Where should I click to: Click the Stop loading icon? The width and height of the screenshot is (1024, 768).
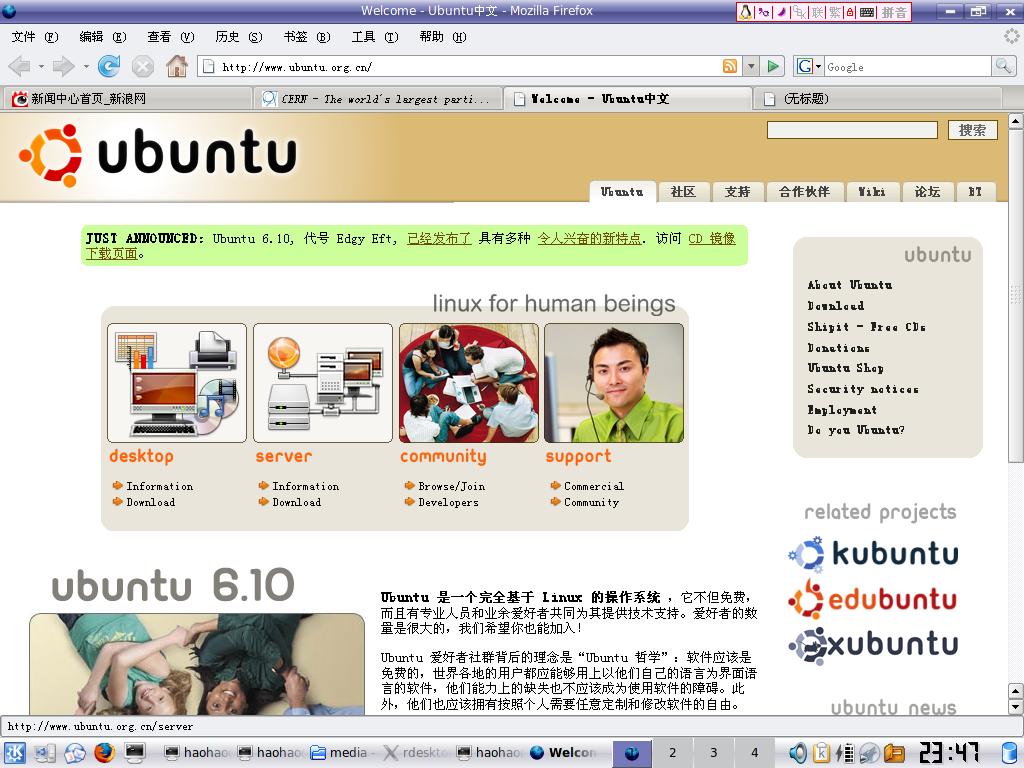coord(142,66)
